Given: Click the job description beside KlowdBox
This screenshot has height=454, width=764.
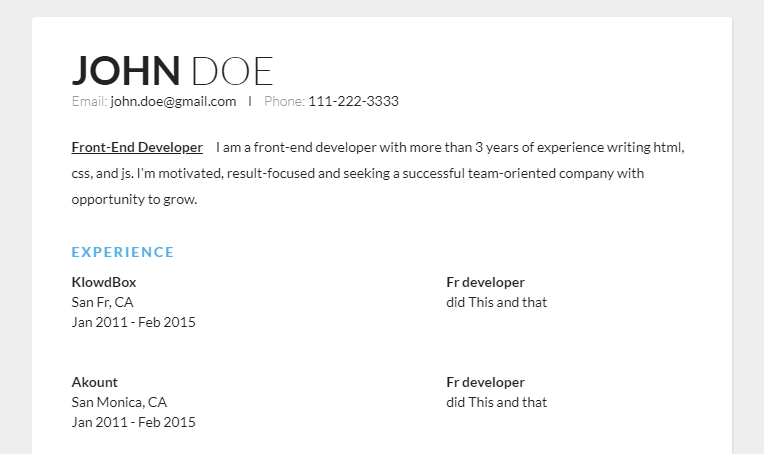Looking at the screenshot, I should pyautogui.click(x=496, y=302).
